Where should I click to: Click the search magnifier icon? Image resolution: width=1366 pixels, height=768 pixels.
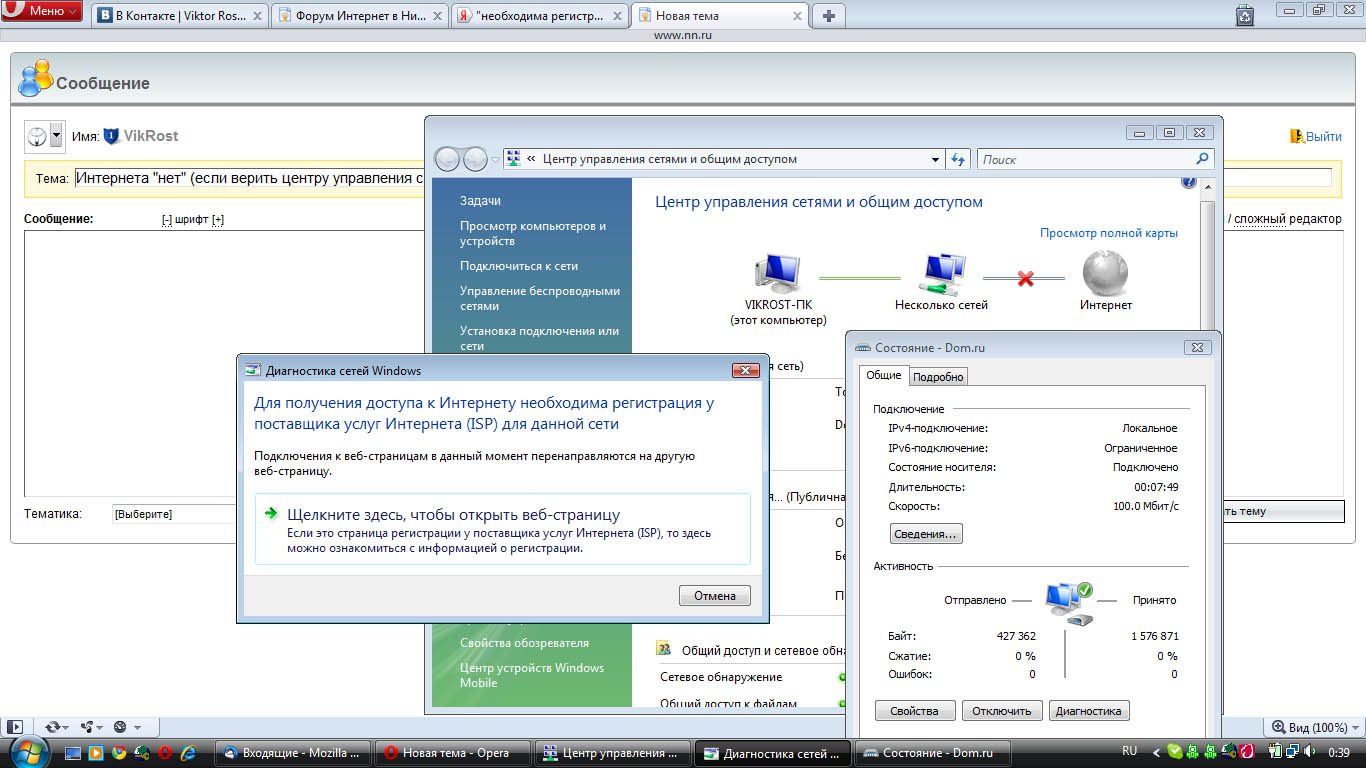point(1203,159)
